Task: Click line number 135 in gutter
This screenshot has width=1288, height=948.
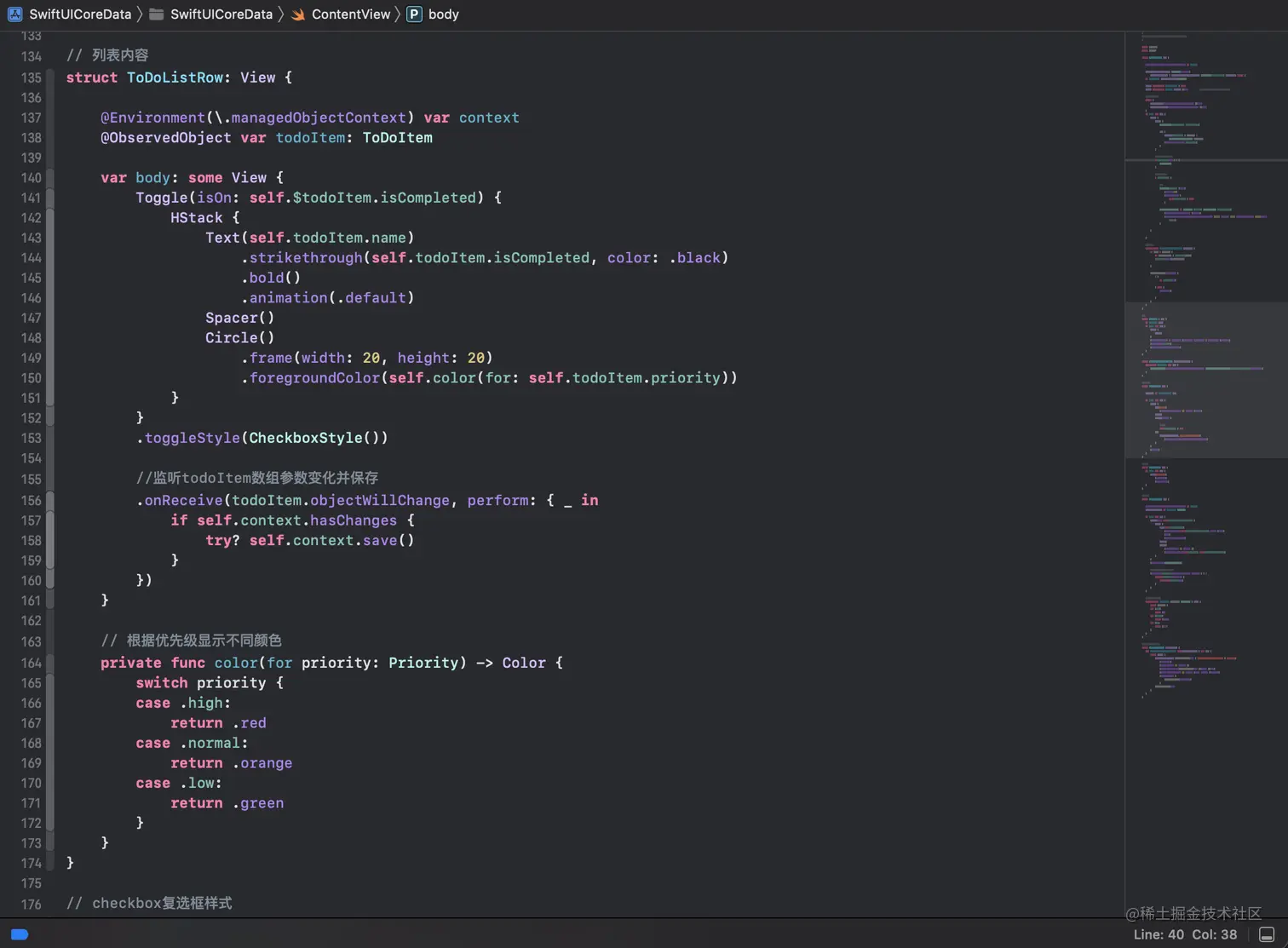Action: 31,78
